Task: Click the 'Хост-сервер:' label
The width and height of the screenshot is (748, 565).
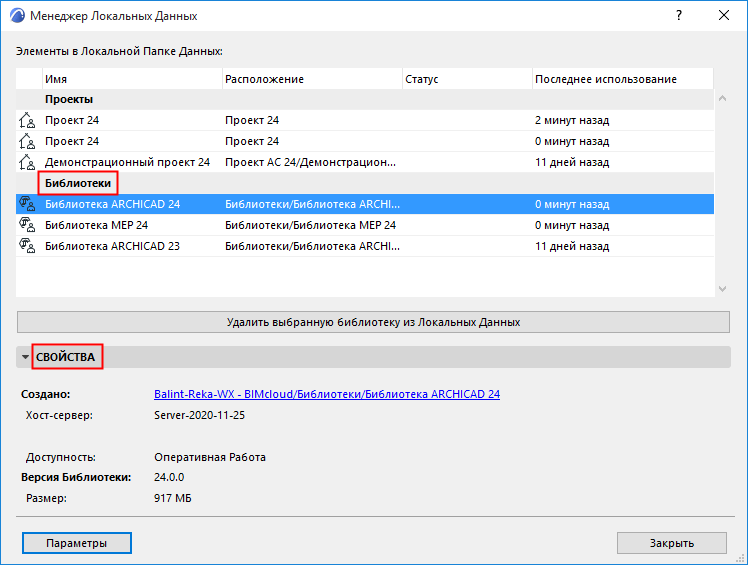Action: (59, 415)
